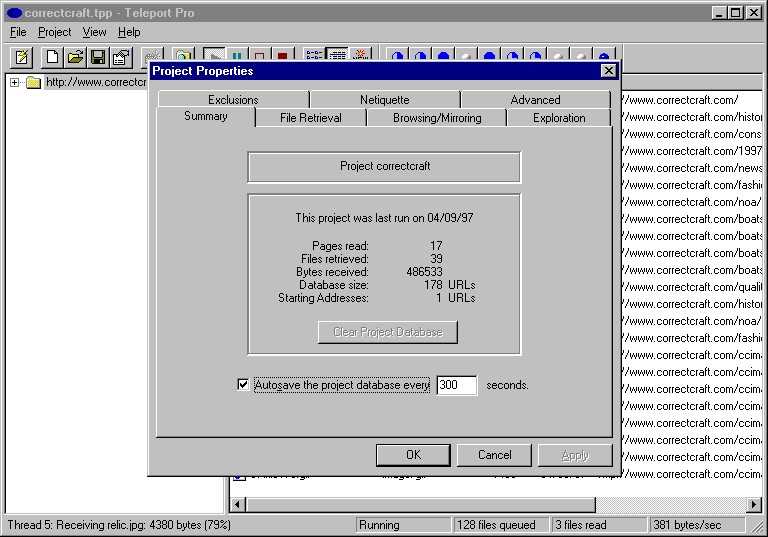This screenshot has width=768, height=537.
Task: Click the Apply button
Action: click(x=575, y=455)
